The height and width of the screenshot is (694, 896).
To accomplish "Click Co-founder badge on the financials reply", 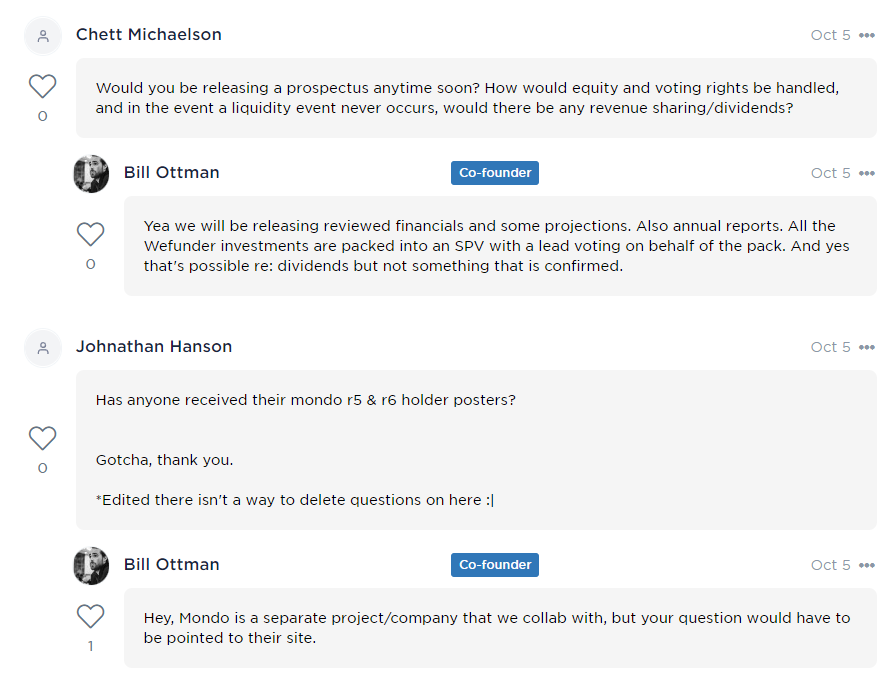I will point(495,173).
